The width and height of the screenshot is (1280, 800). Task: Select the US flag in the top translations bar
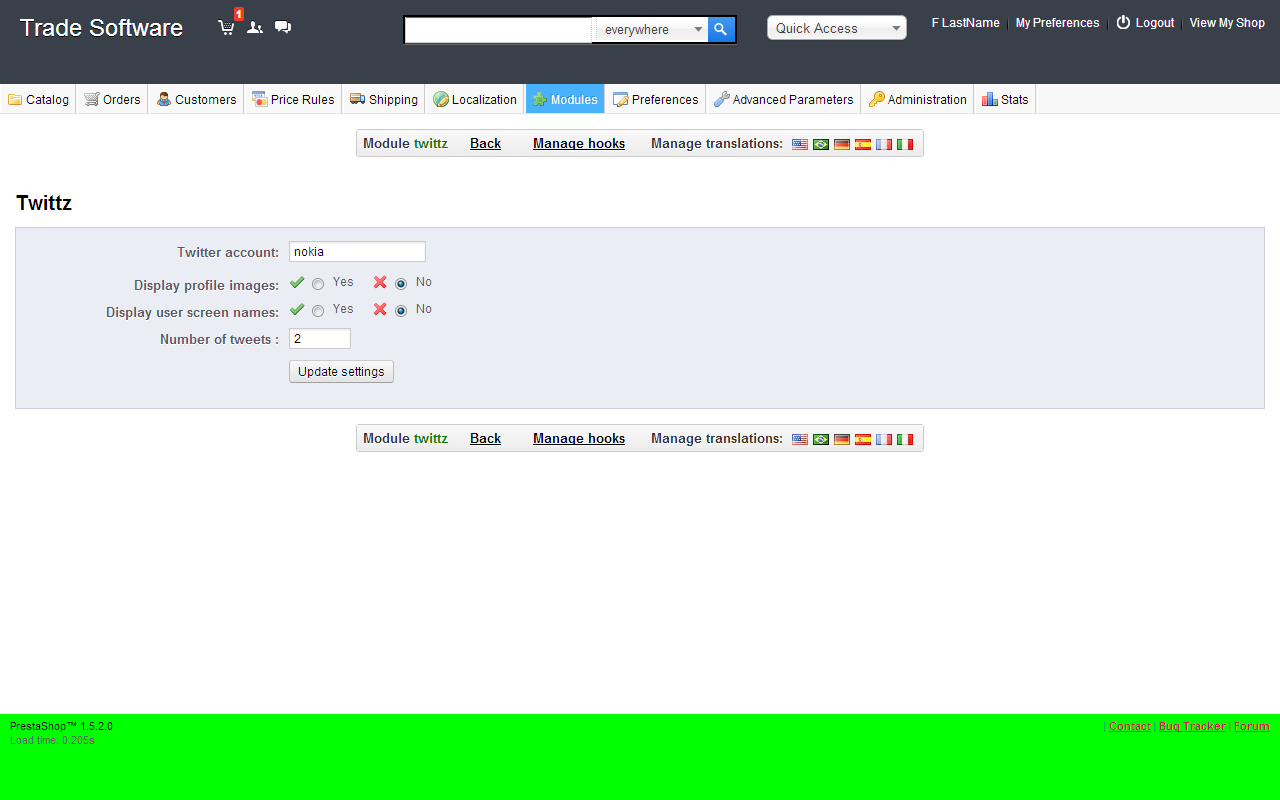[800, 144]
